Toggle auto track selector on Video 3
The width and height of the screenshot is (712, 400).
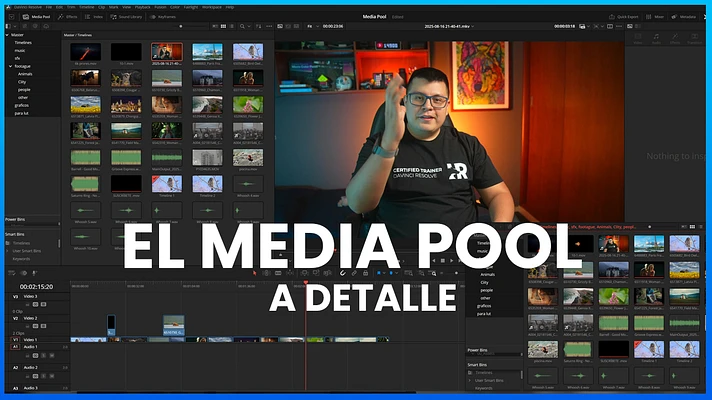pyautogui.click(x=35, y=304)
